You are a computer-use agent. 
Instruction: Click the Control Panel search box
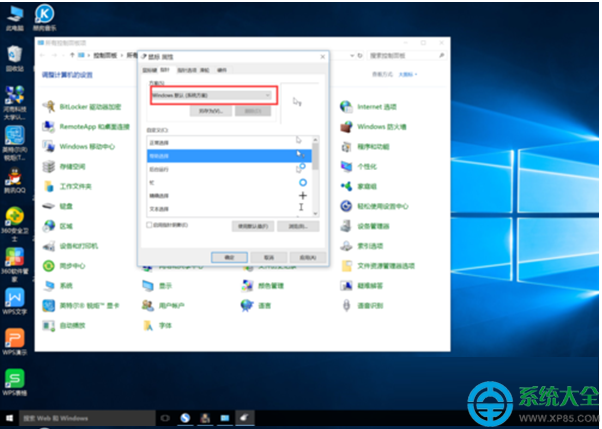(407, 56)
